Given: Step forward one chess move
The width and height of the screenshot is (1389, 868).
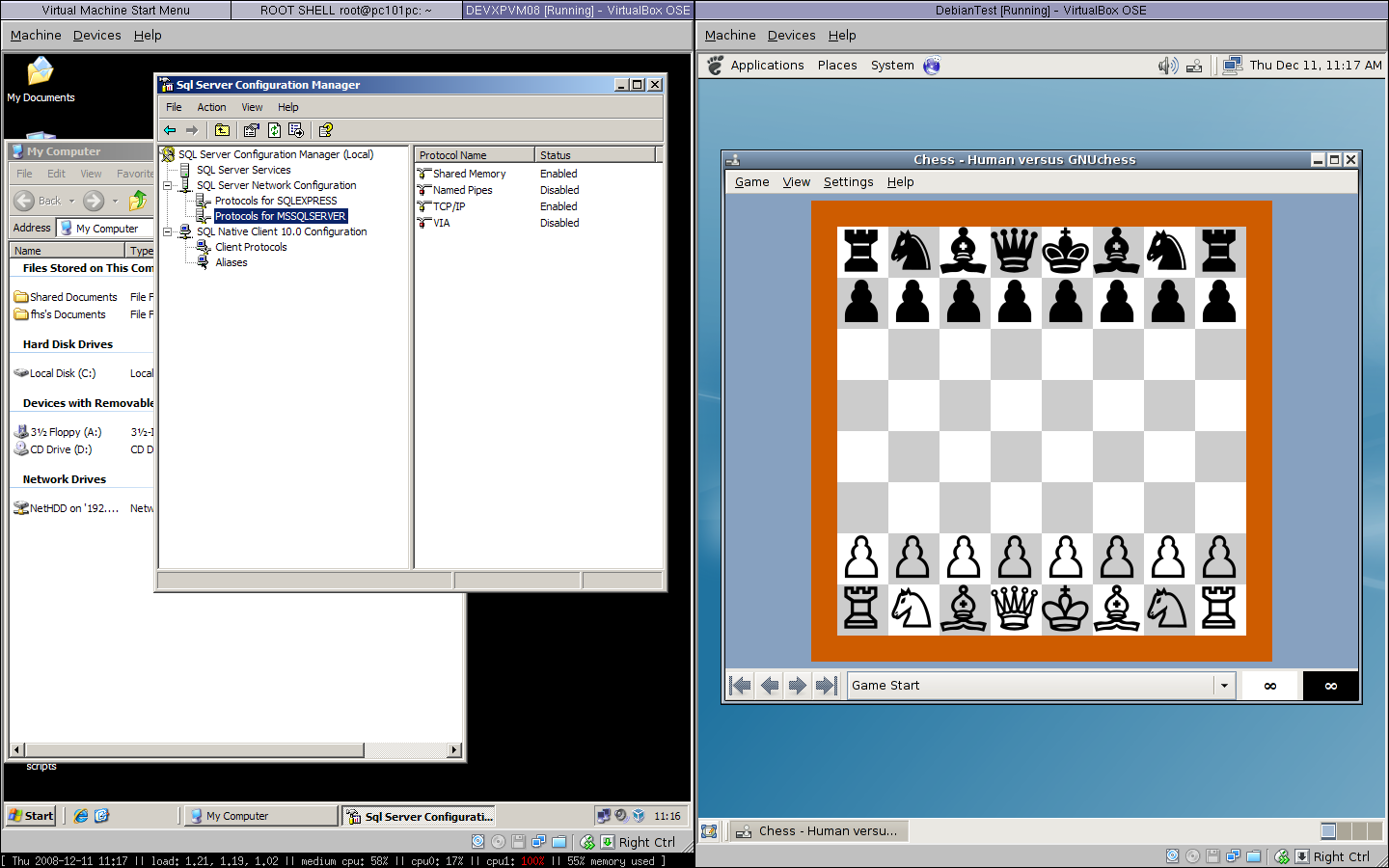Looking at the screenshot, I should tap(798, 686).
